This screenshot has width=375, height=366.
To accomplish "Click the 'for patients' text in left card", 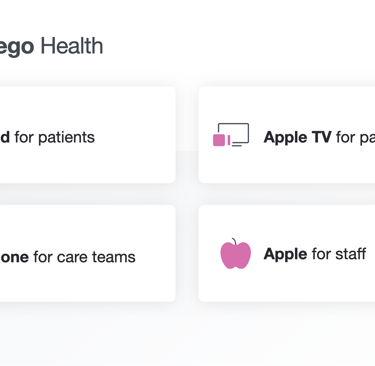I will tap(54, 138).
